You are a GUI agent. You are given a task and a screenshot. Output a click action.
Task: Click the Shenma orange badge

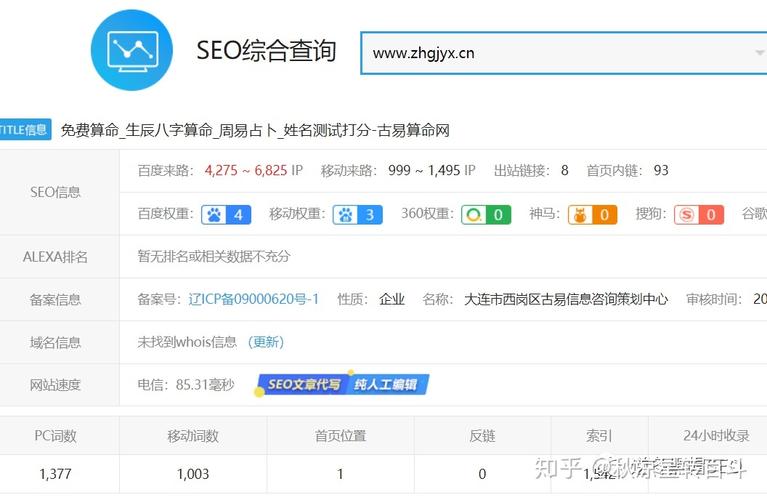tap(592, 215)
